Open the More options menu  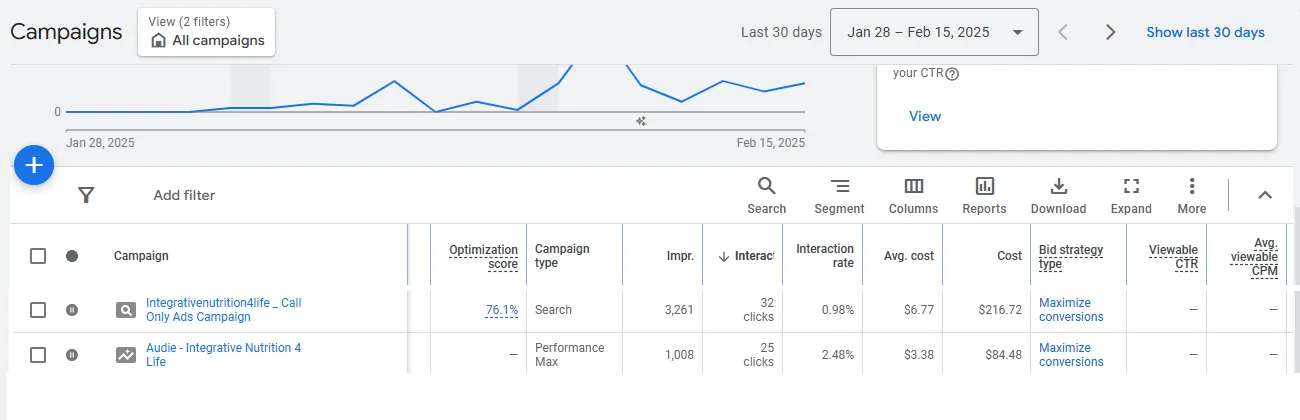point(1191,195)
